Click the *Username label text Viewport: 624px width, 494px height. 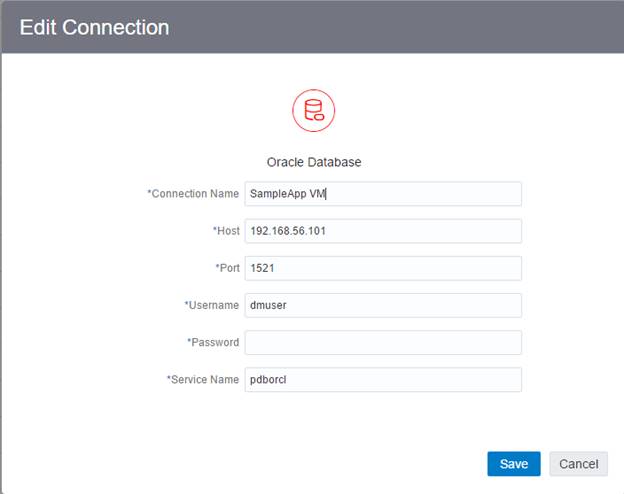(211, 305)
